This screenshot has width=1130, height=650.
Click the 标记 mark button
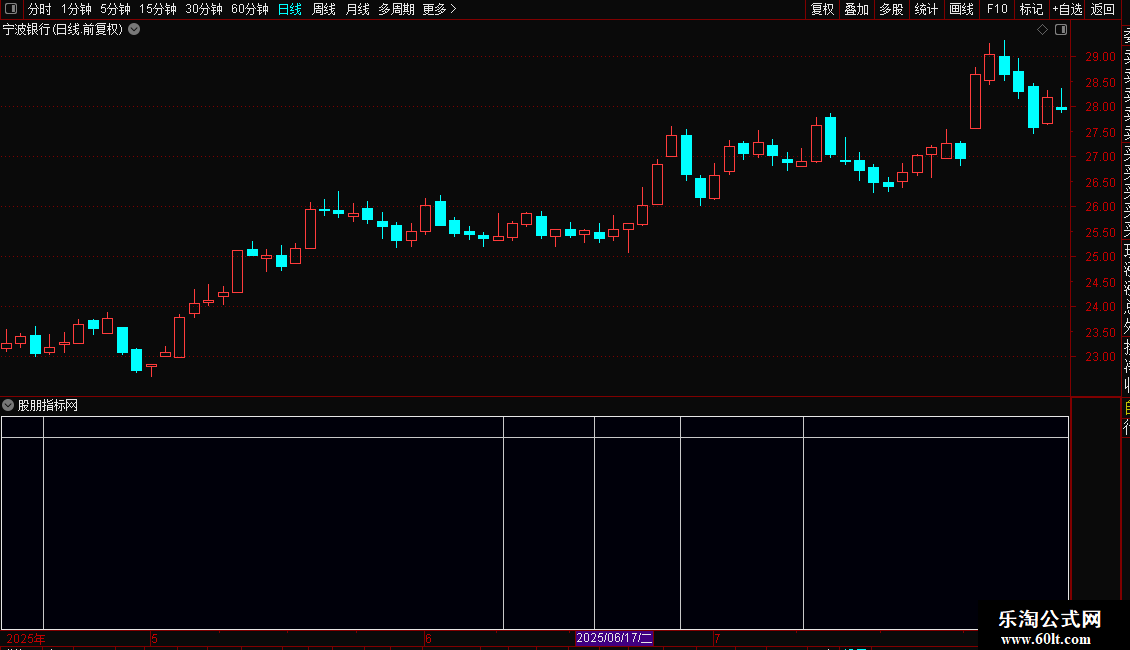coord(1031,9)
